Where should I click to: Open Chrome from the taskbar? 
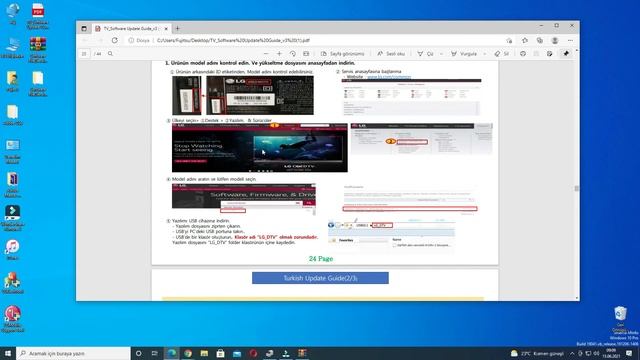[x=188, y=353]
